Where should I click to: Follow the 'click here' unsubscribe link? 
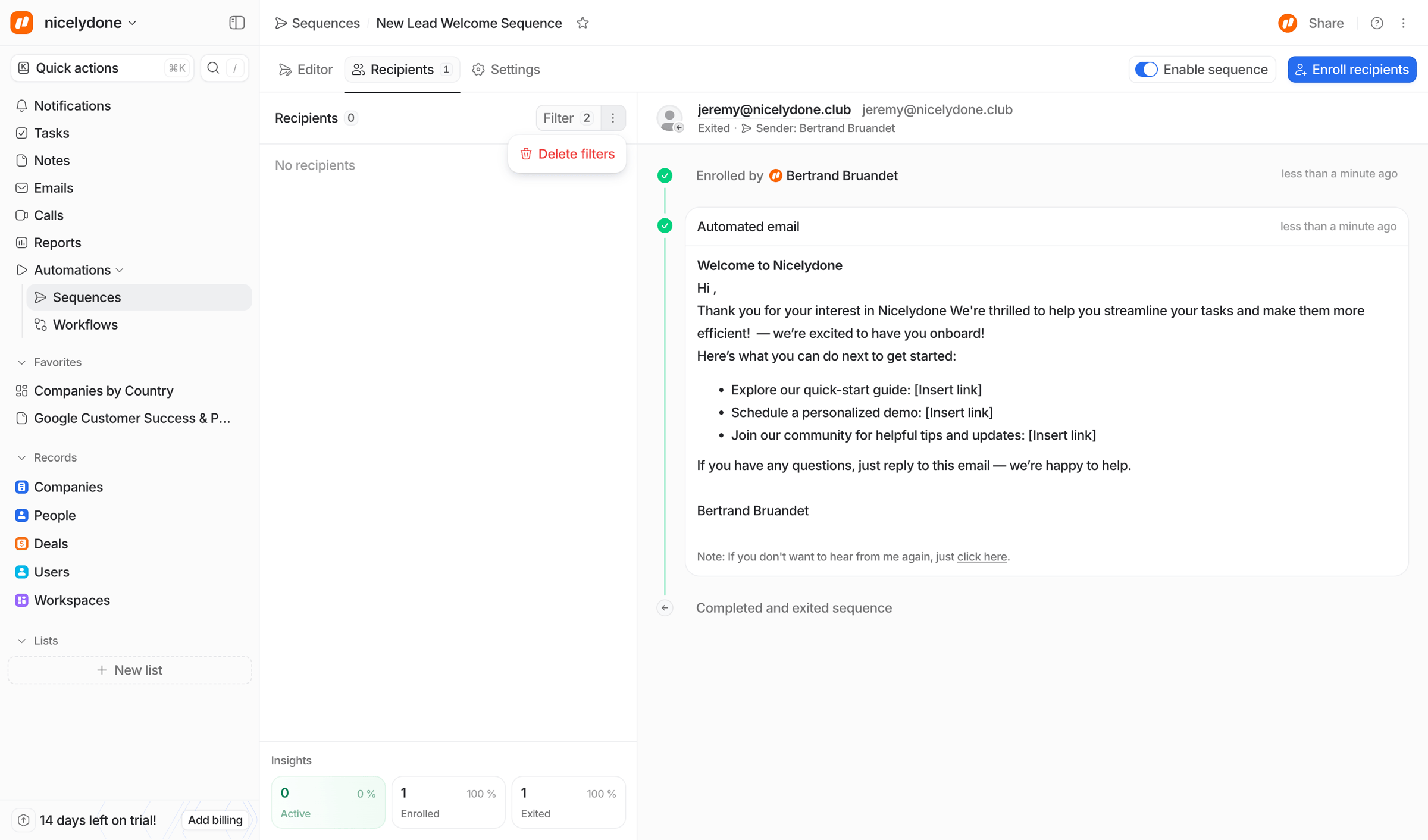coord(982,556)
